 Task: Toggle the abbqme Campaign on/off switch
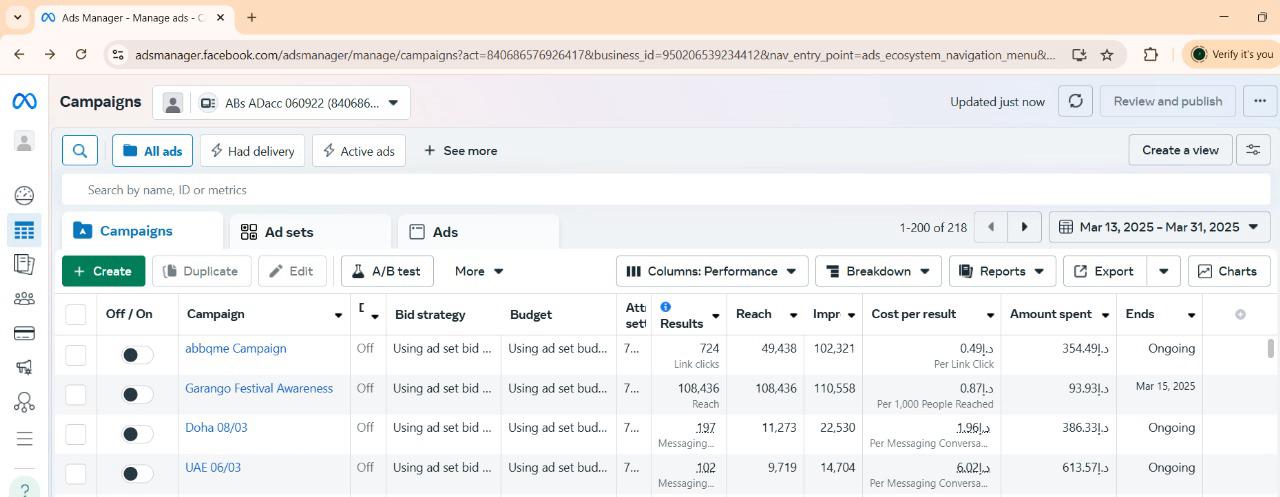(x=137, y=354)
